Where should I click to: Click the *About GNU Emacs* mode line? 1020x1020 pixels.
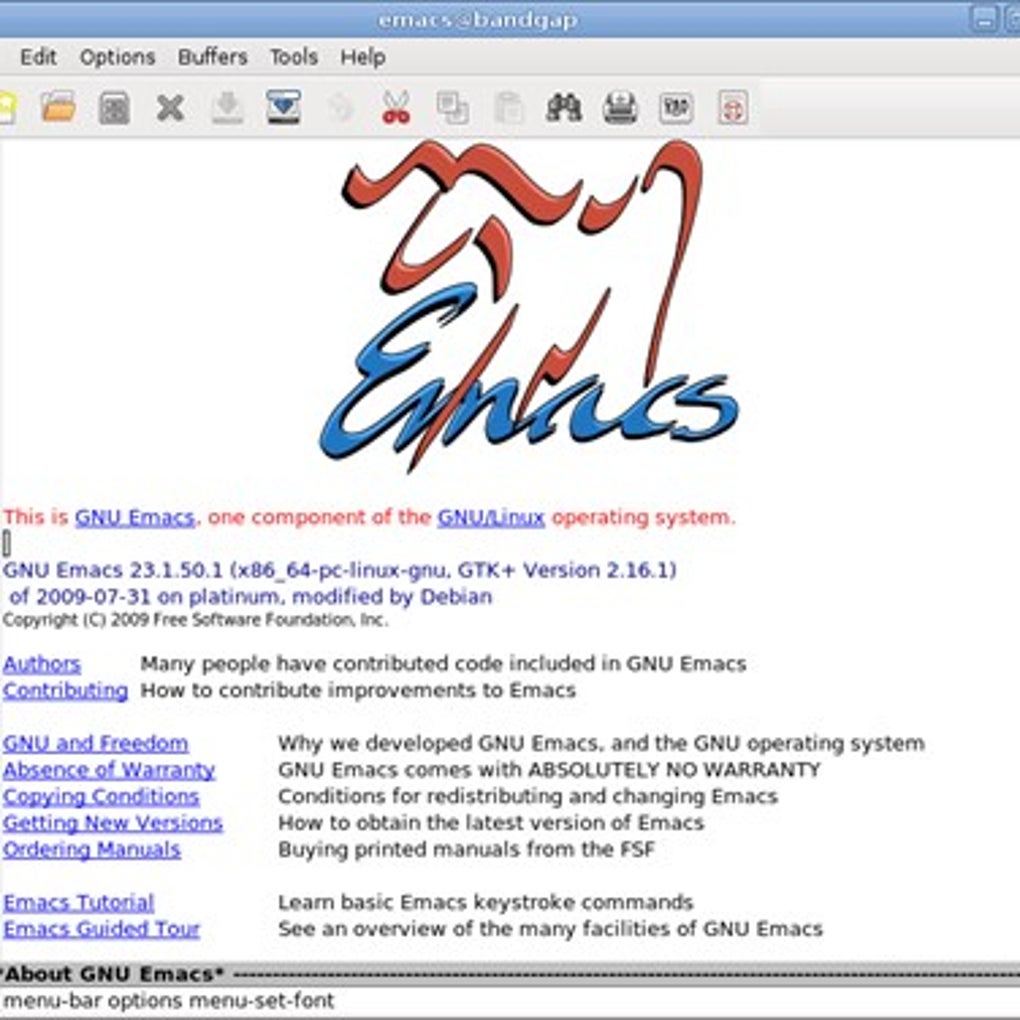pyautogui.click(x=510, y=974)
